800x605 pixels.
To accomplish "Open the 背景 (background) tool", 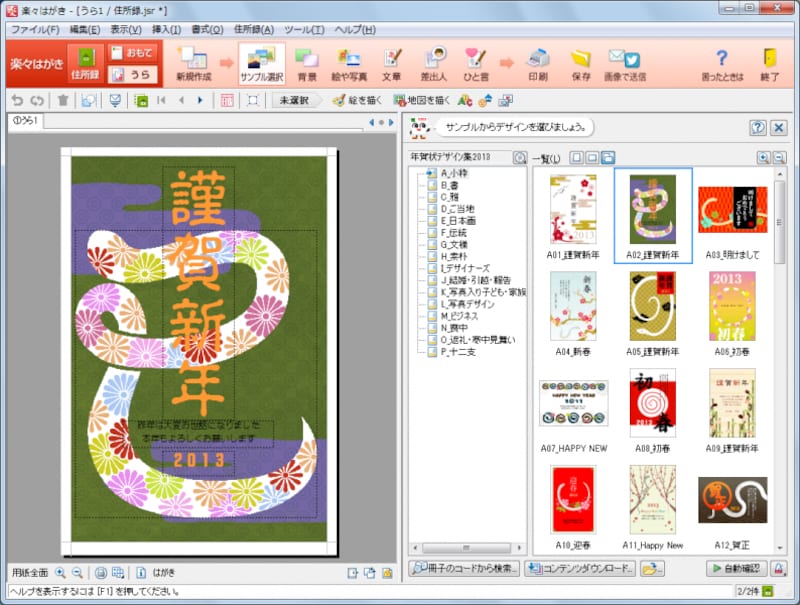I will 307,63.
